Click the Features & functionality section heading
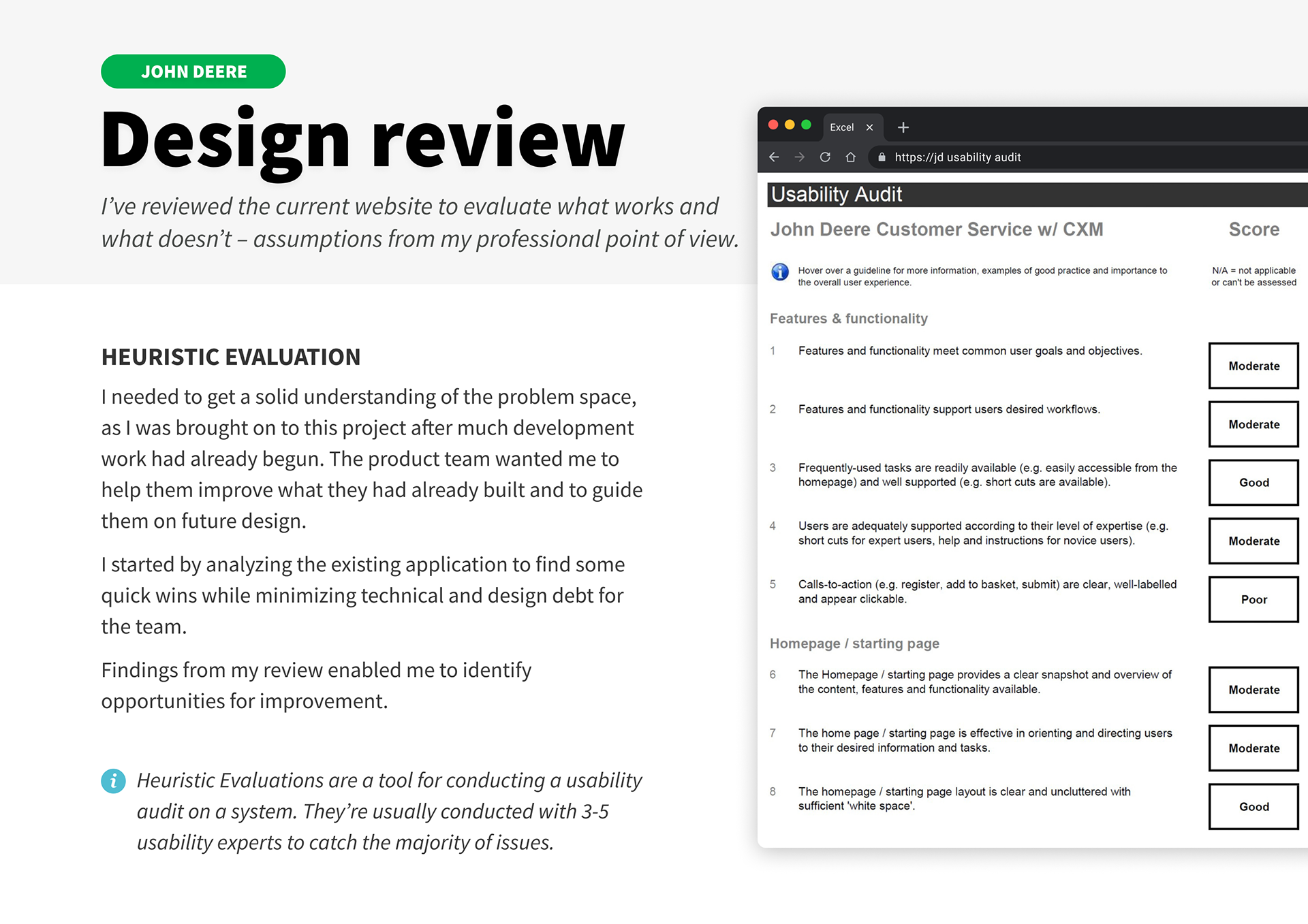 pos(848,318)
